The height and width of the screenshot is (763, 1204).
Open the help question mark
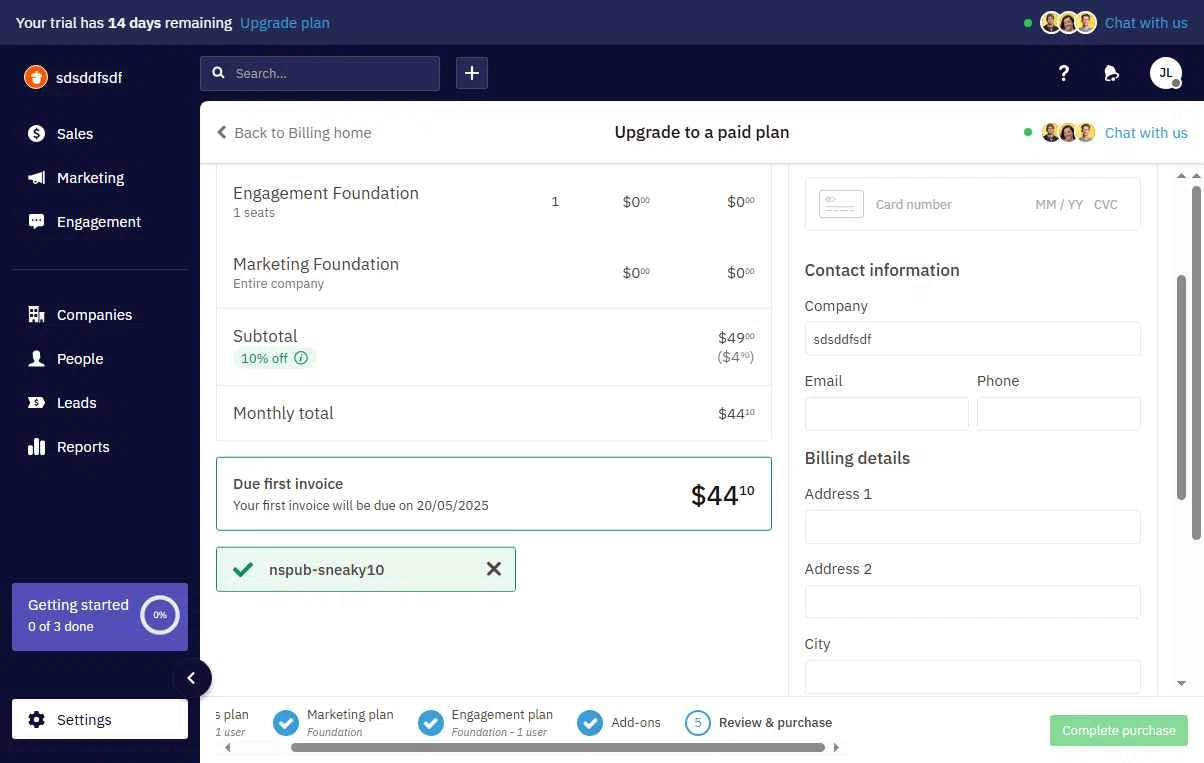(x=1063, y=73)
